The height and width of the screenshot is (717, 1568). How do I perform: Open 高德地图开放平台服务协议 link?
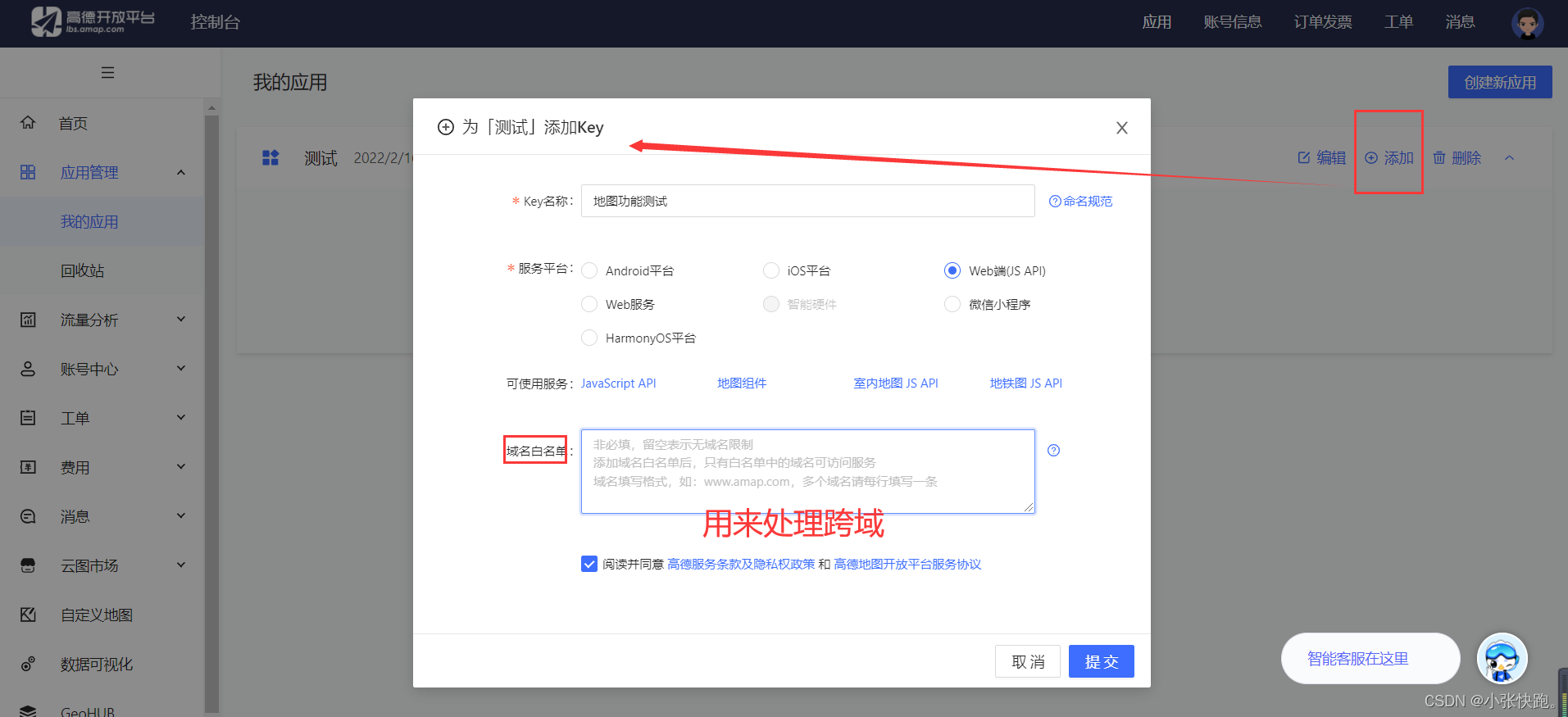[x=907, y=564]
